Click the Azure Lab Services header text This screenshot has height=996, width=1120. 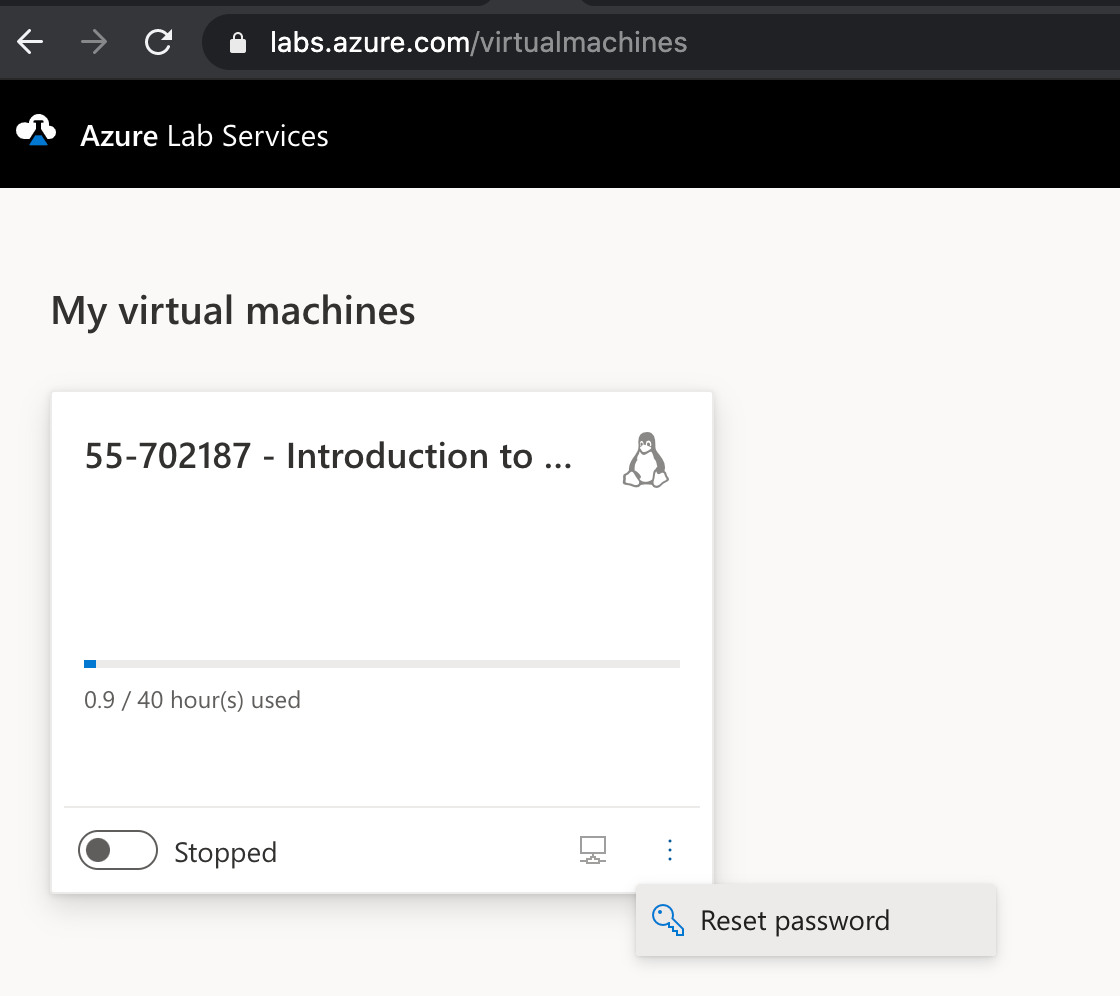pyautogui.click(x=204, y=135)
